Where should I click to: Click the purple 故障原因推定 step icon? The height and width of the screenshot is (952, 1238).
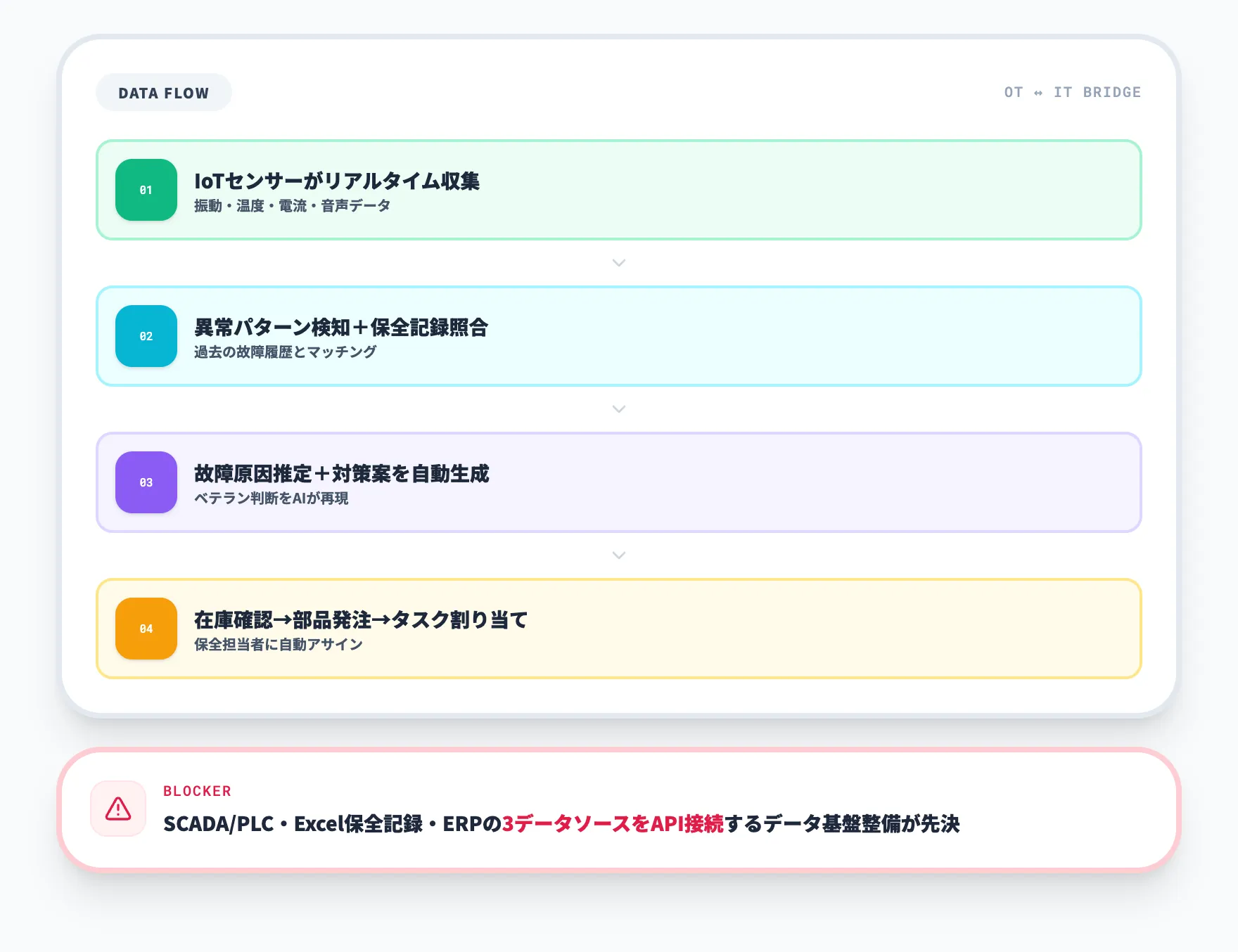coord(146,482)
